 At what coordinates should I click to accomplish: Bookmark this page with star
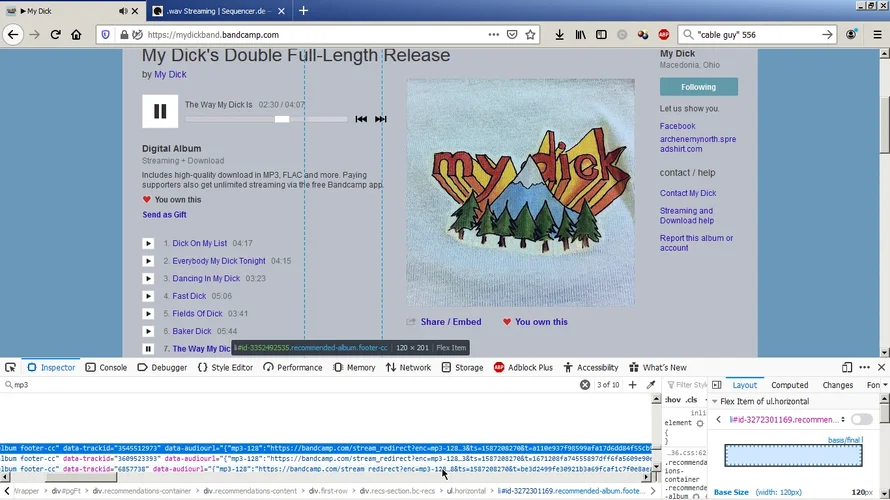coord(530,35)
